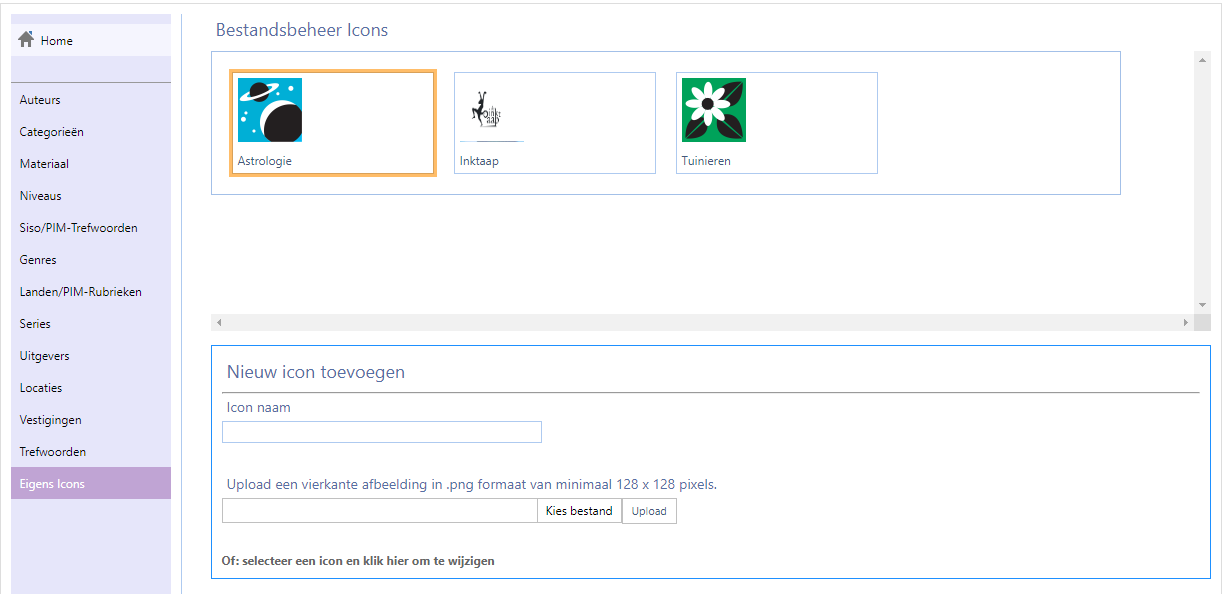1224x594 pixels.
Task: Open the Uitgevers section
Action: coord(44,356)
